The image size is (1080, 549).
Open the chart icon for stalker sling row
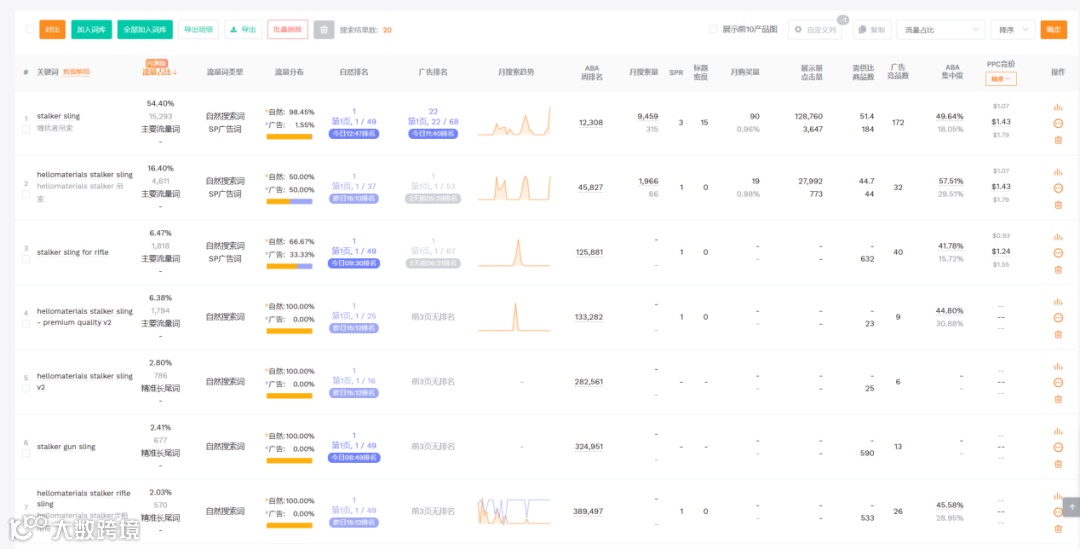pyautogui.click(x=1058, y=107)
